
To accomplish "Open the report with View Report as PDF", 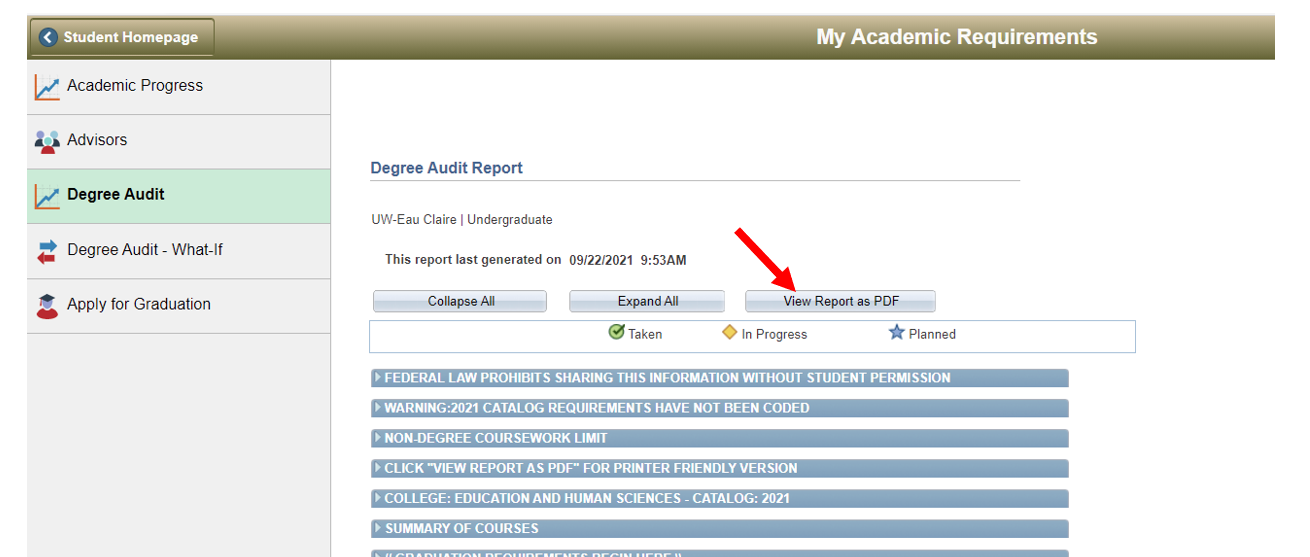I will (x=840, y=301).
